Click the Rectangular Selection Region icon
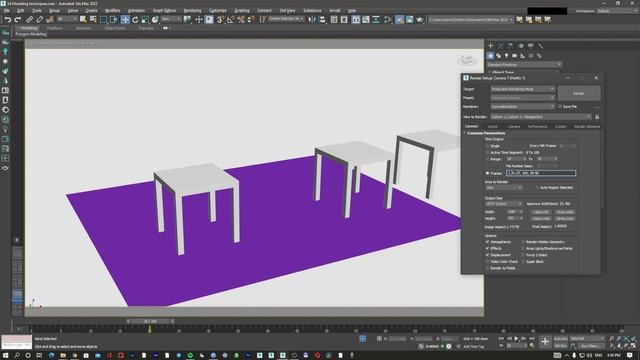This screenshot has width=640, height=360. click(103, 20)
